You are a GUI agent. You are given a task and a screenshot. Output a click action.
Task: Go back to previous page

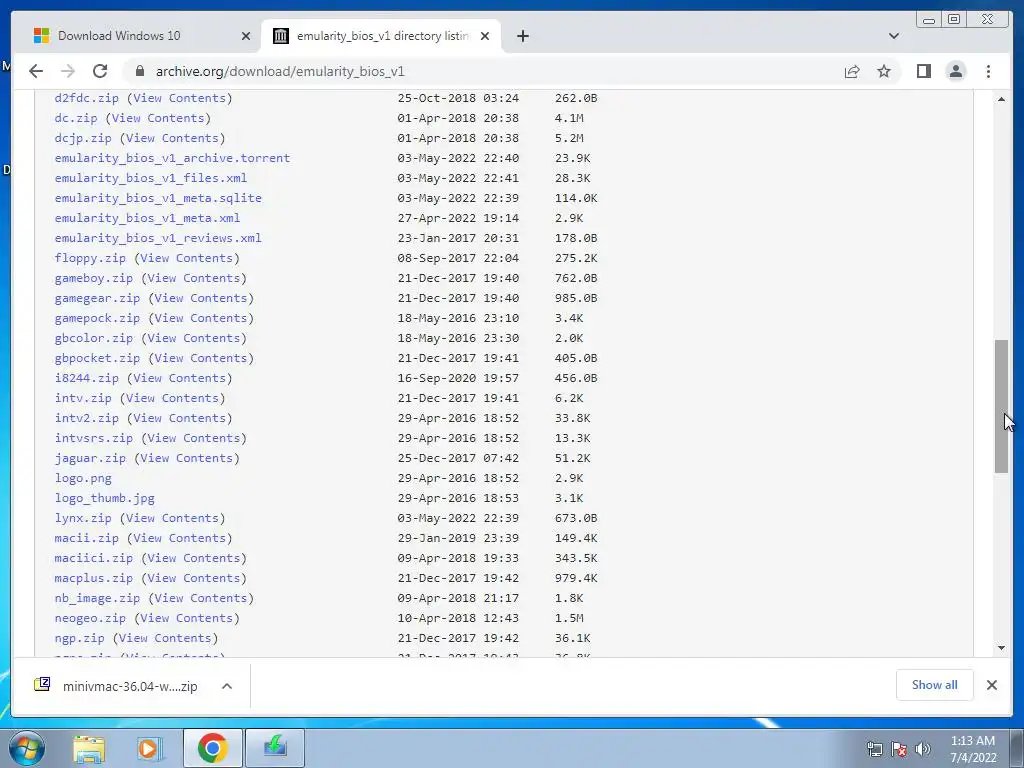(36, 71)
